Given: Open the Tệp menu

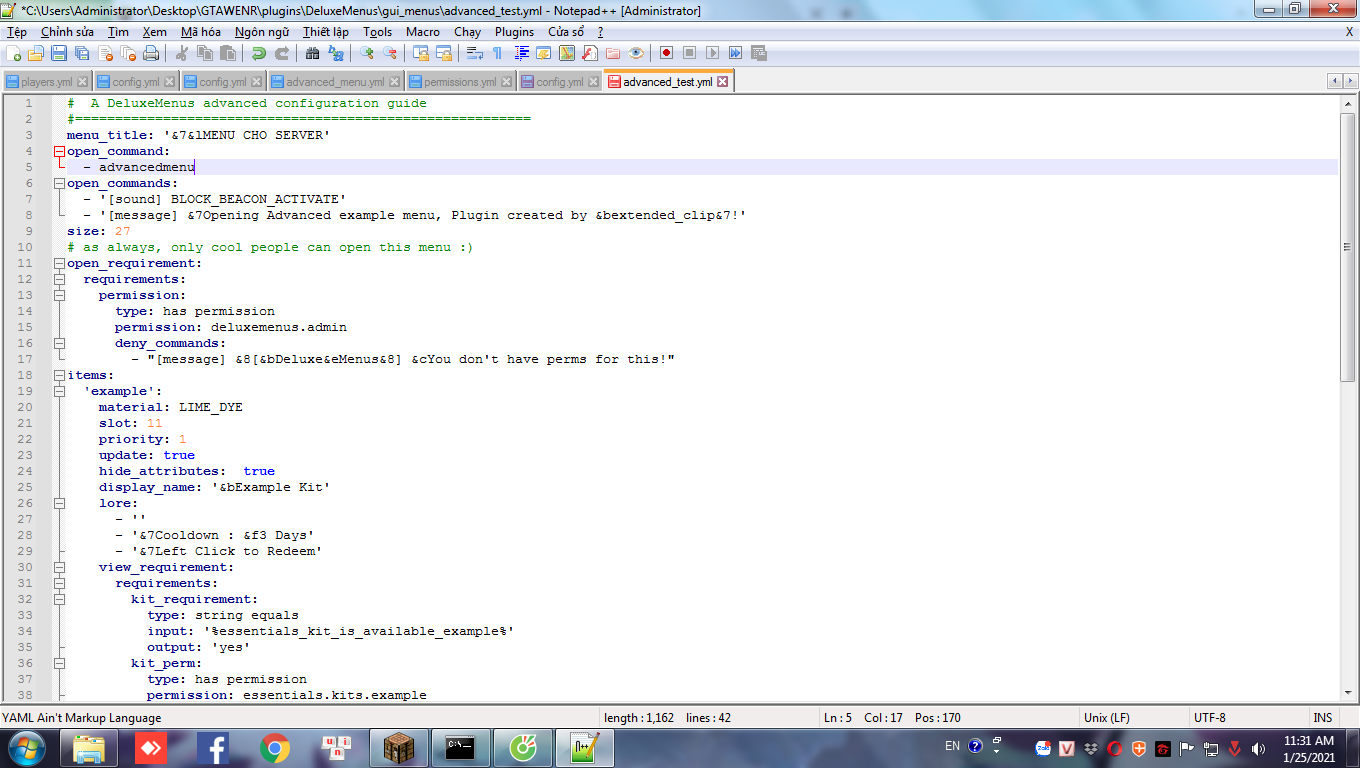Looking at the screenshot, I should [x=17, y=32].
